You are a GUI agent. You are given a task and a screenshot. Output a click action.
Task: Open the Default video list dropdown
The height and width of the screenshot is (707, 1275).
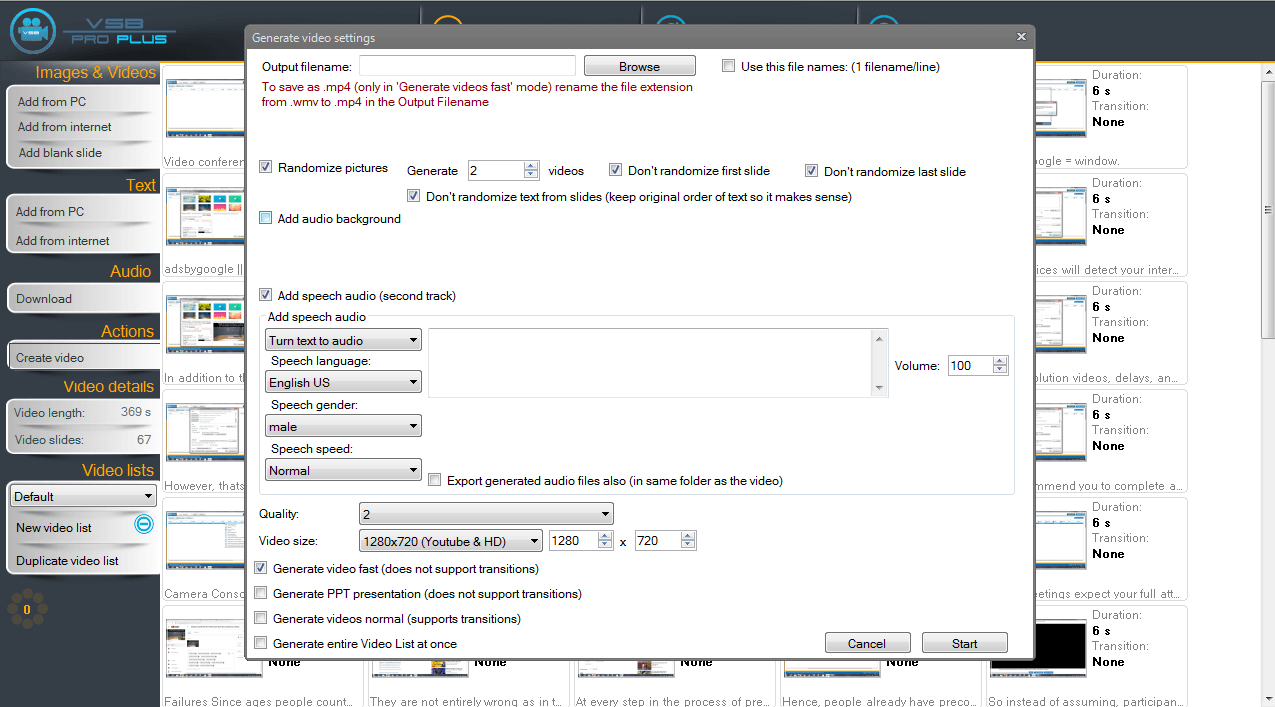84,496
